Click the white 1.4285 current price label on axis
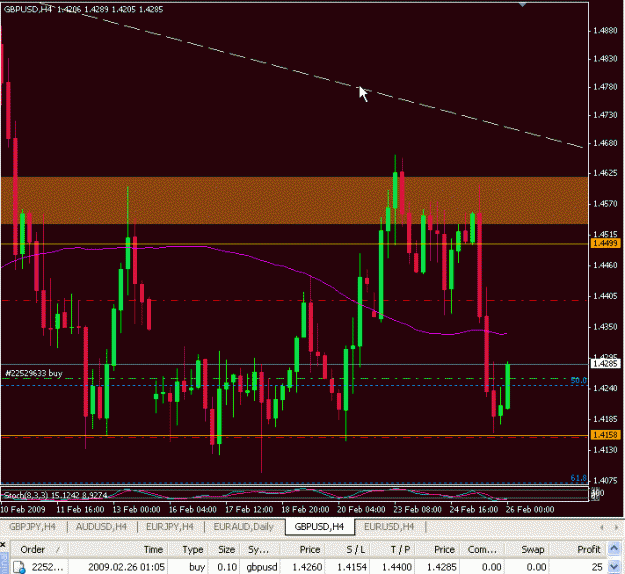625x574 pixels. point(605,364)
